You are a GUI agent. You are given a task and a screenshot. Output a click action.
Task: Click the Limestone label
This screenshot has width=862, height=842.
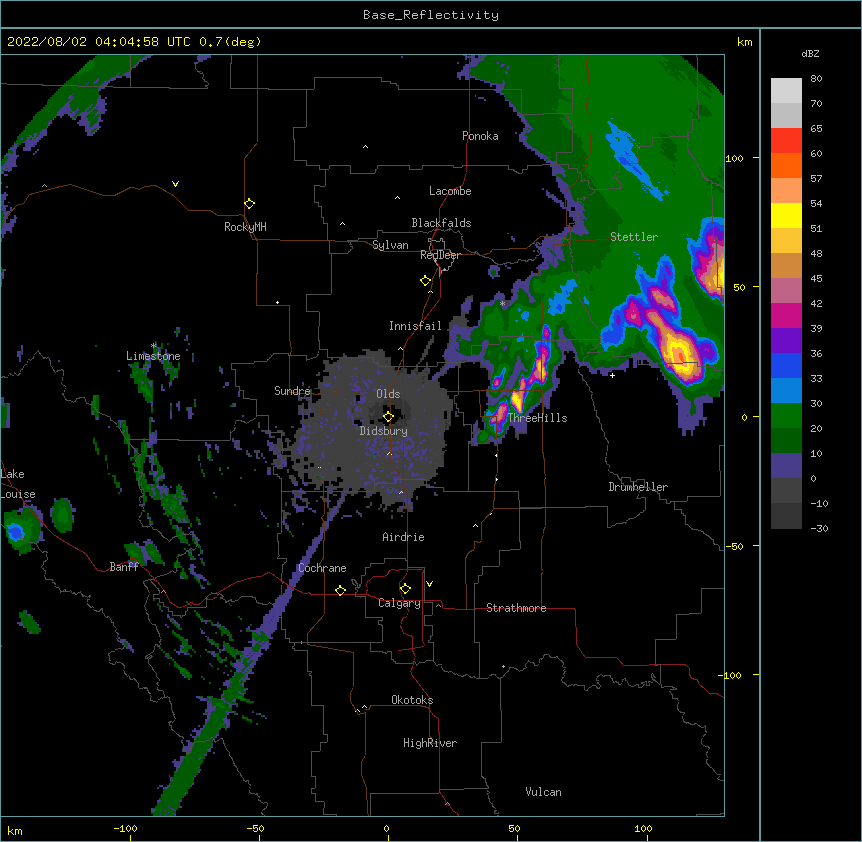[153, 356]
